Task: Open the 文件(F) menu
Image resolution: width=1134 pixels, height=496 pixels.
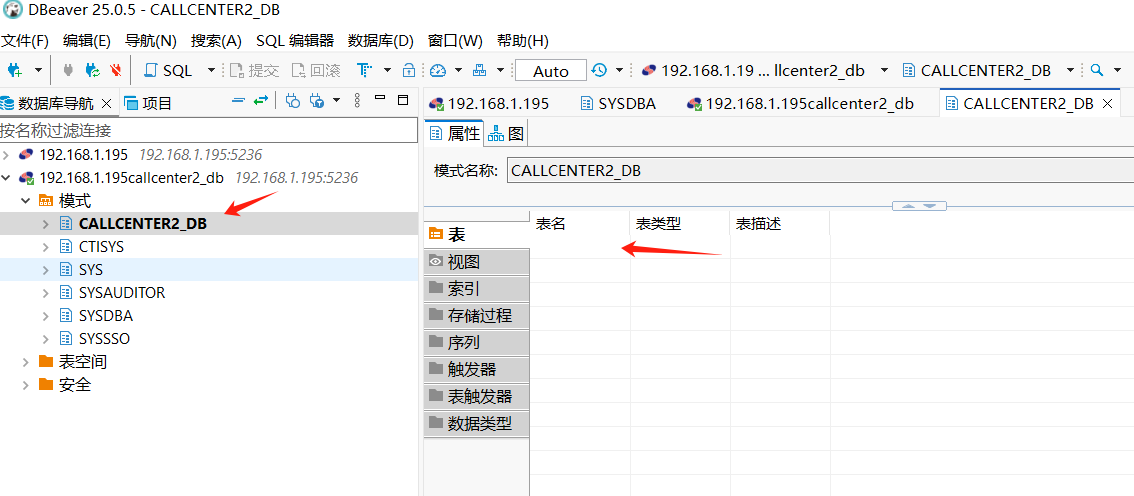Action: click(x=25, y=40)
